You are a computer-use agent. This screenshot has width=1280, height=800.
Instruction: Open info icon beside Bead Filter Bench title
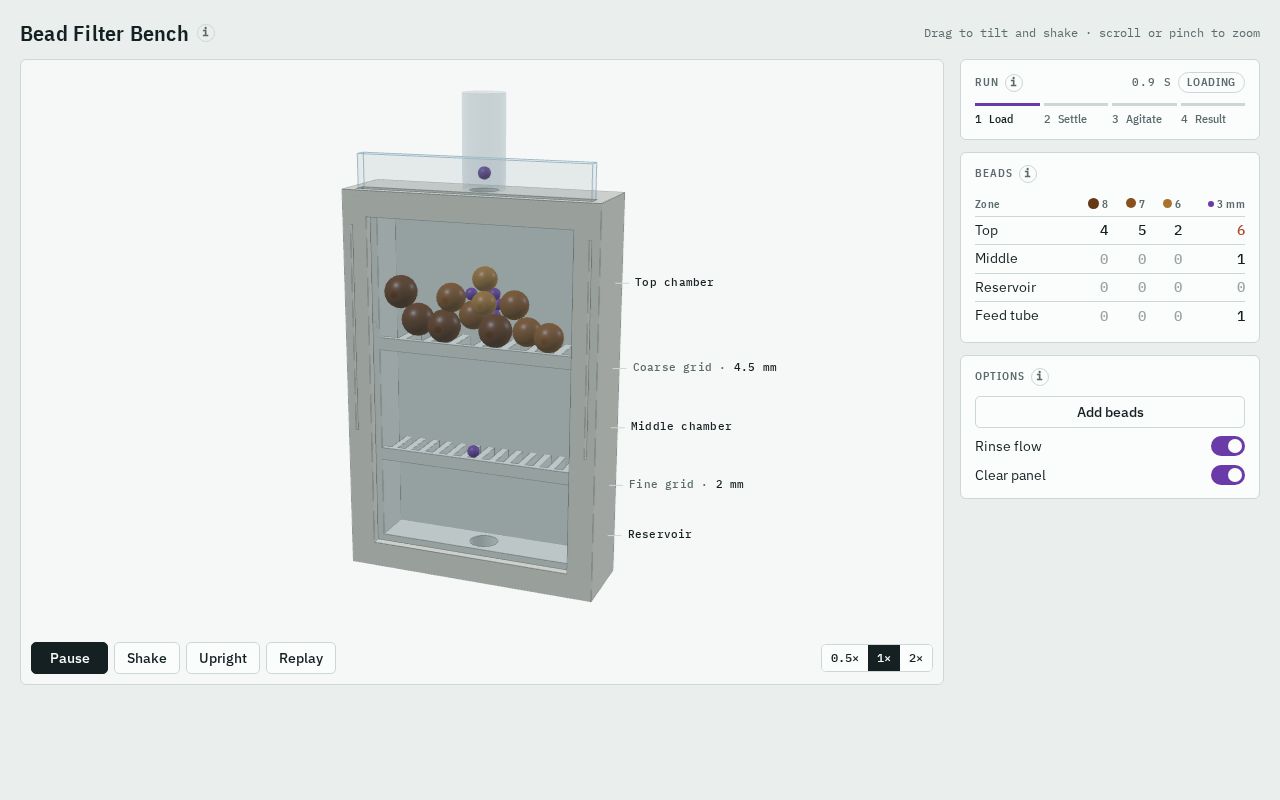pos(205,33)
